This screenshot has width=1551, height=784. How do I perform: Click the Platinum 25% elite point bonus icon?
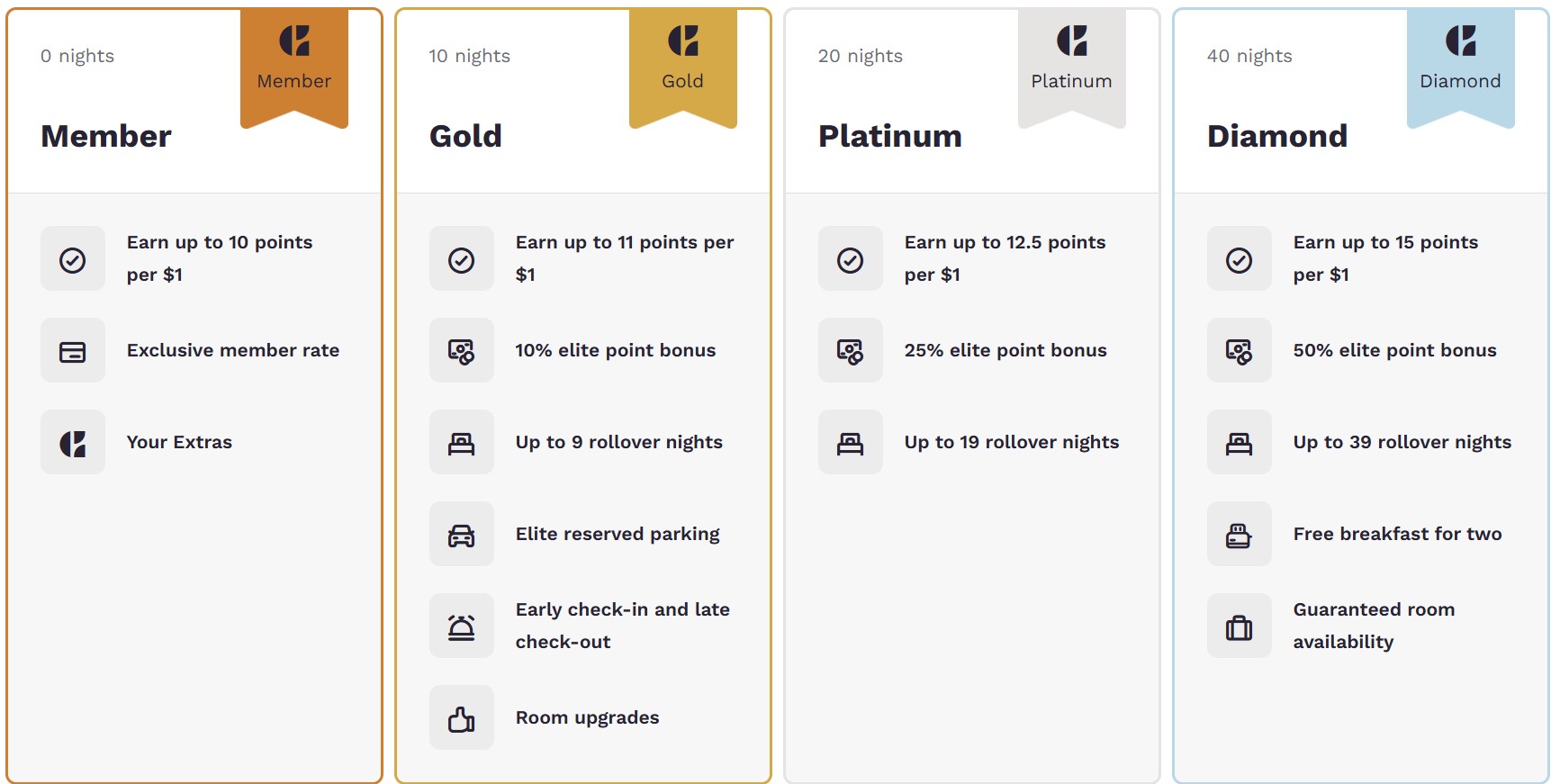[850, 350]
